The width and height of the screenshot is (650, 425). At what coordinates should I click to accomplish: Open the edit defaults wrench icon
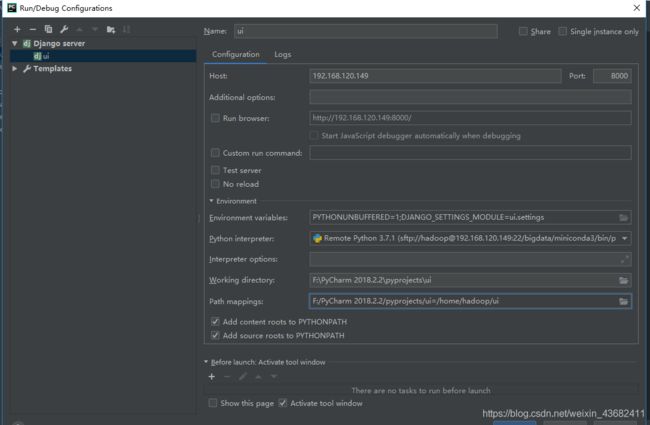(x=64, y=29)
